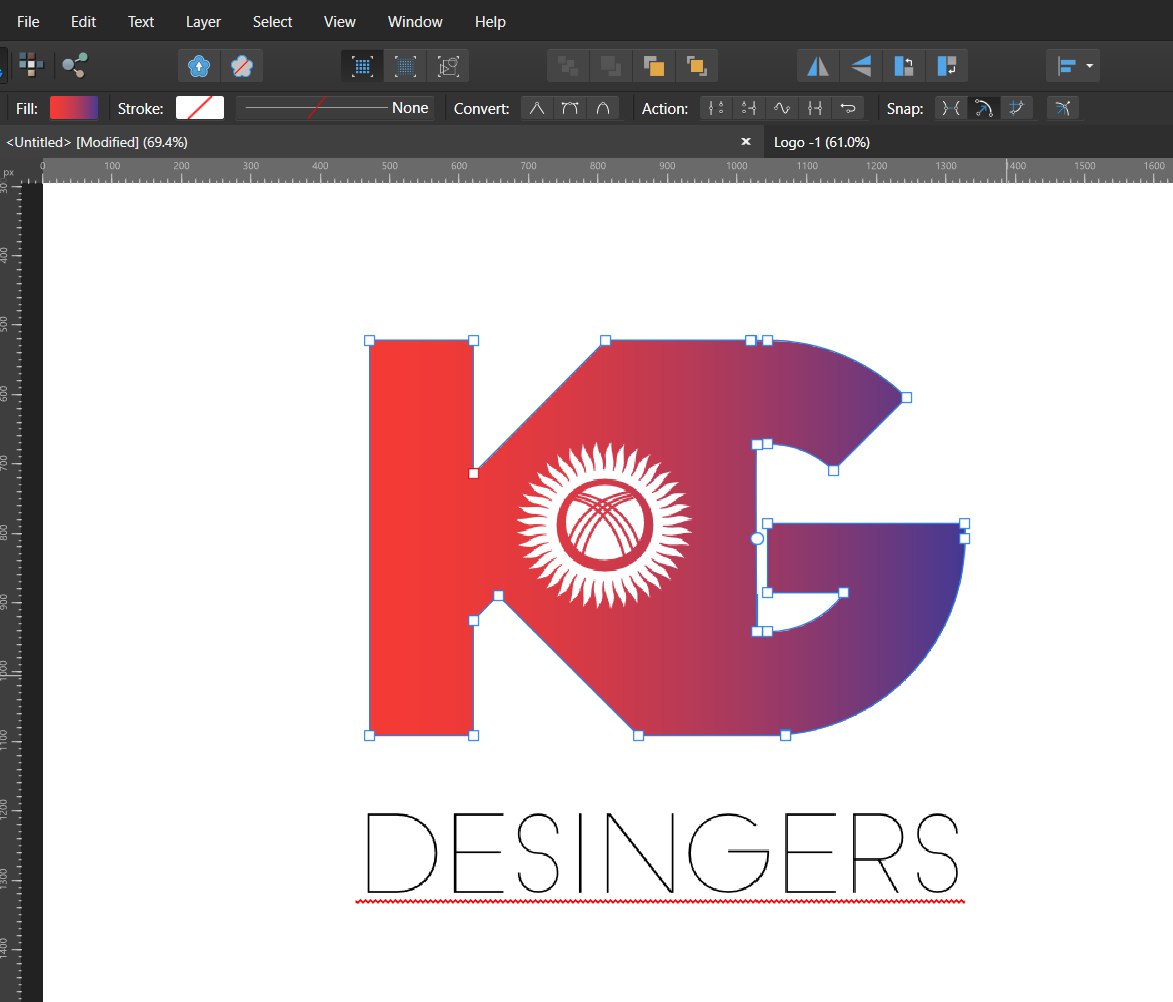Click the Smooth curve action
The height and width of the screenshot is (1002, 1173).
pos(782,108)
